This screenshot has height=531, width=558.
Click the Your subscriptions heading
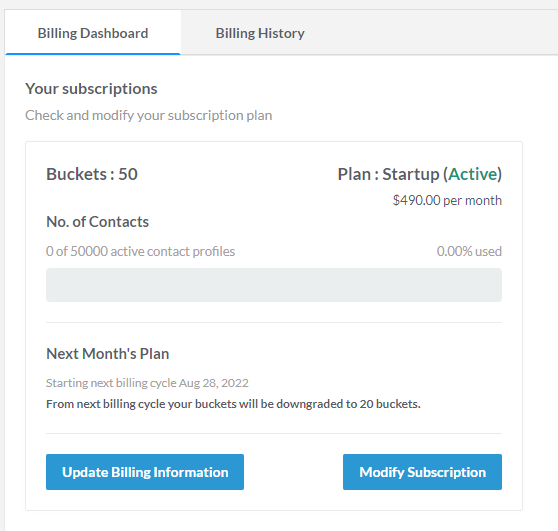(x=91, y=89)
